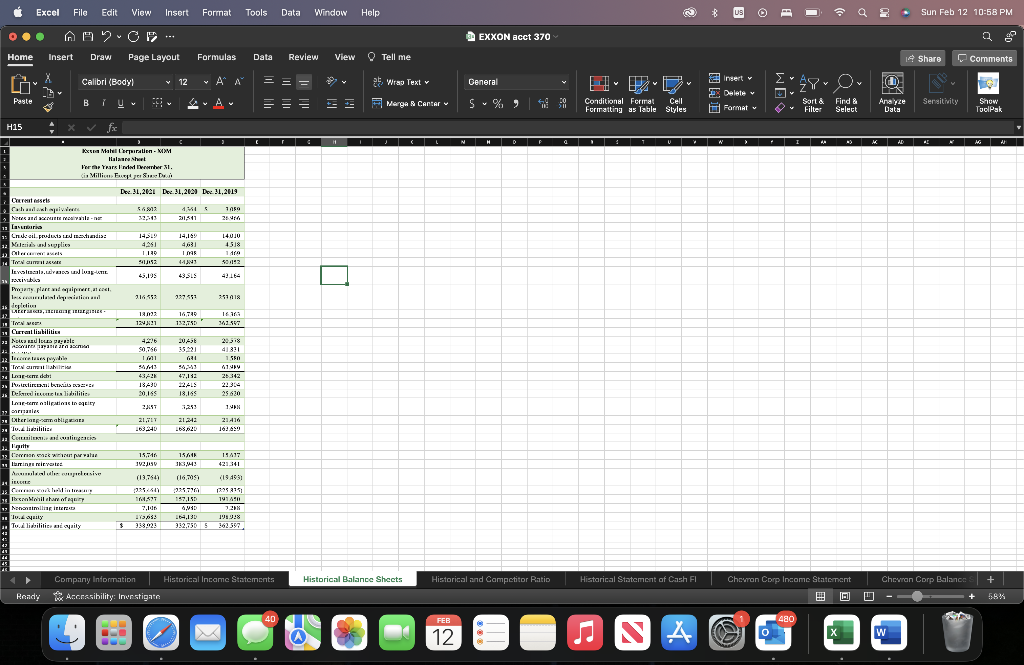Add a new sheet with plus button
Screen dimensions: 1024x665
[991, 579]
